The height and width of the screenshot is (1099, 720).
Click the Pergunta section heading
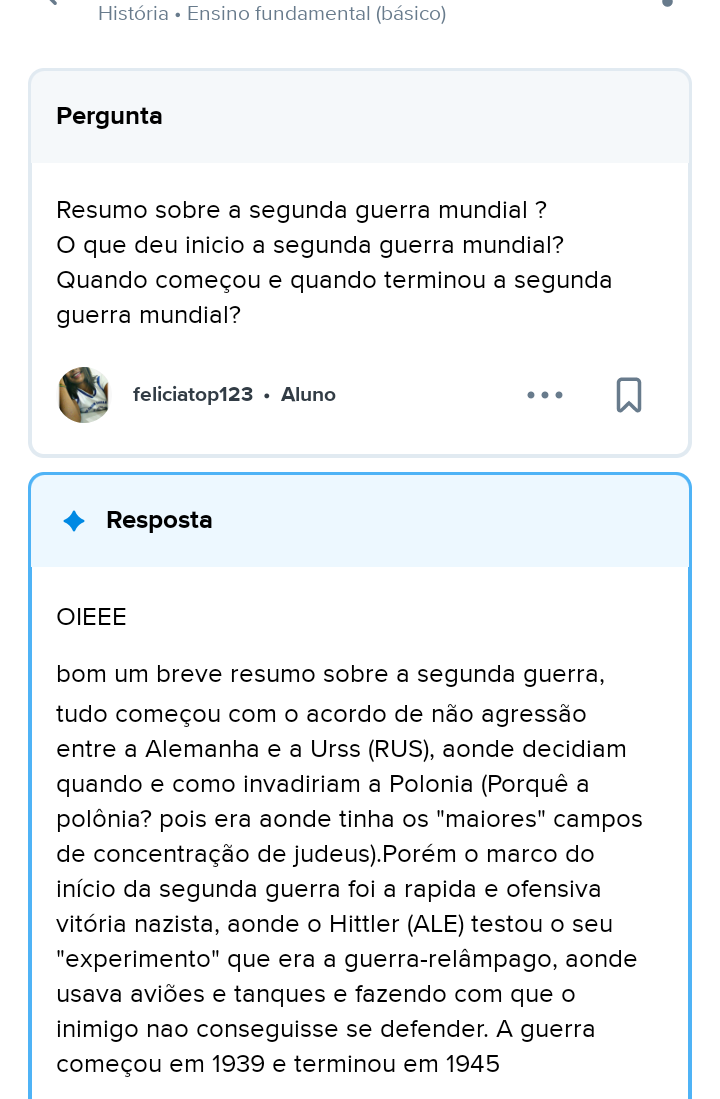tap(109, 116)
